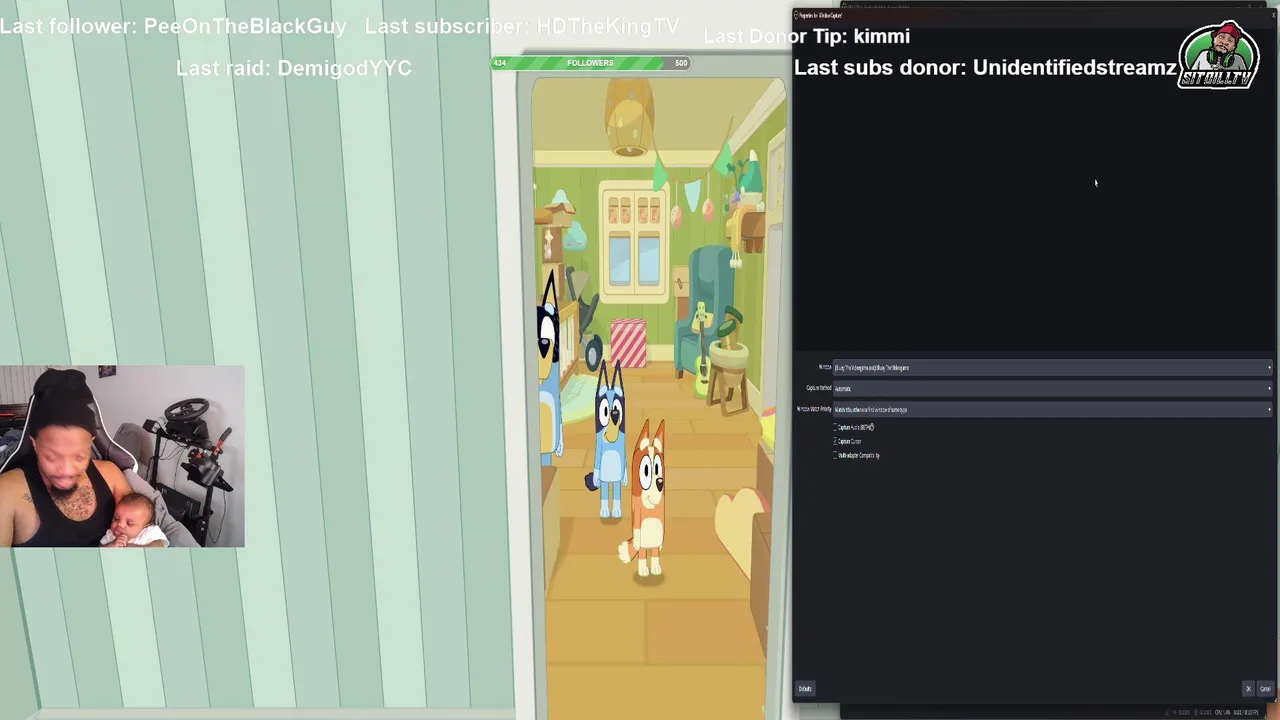Toggle the Capture Cursor checkbox

click(x=836, y=441)
